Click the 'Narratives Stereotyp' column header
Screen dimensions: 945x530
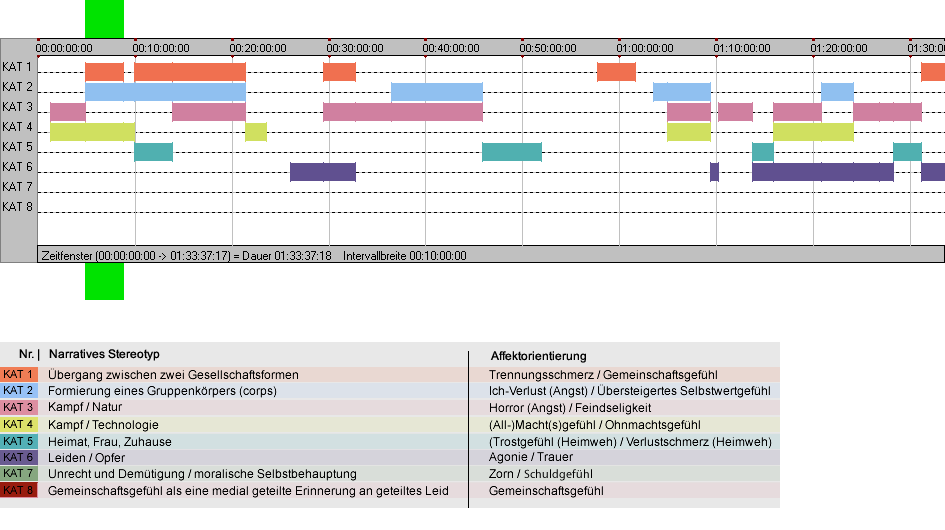(x=104, y=354)
